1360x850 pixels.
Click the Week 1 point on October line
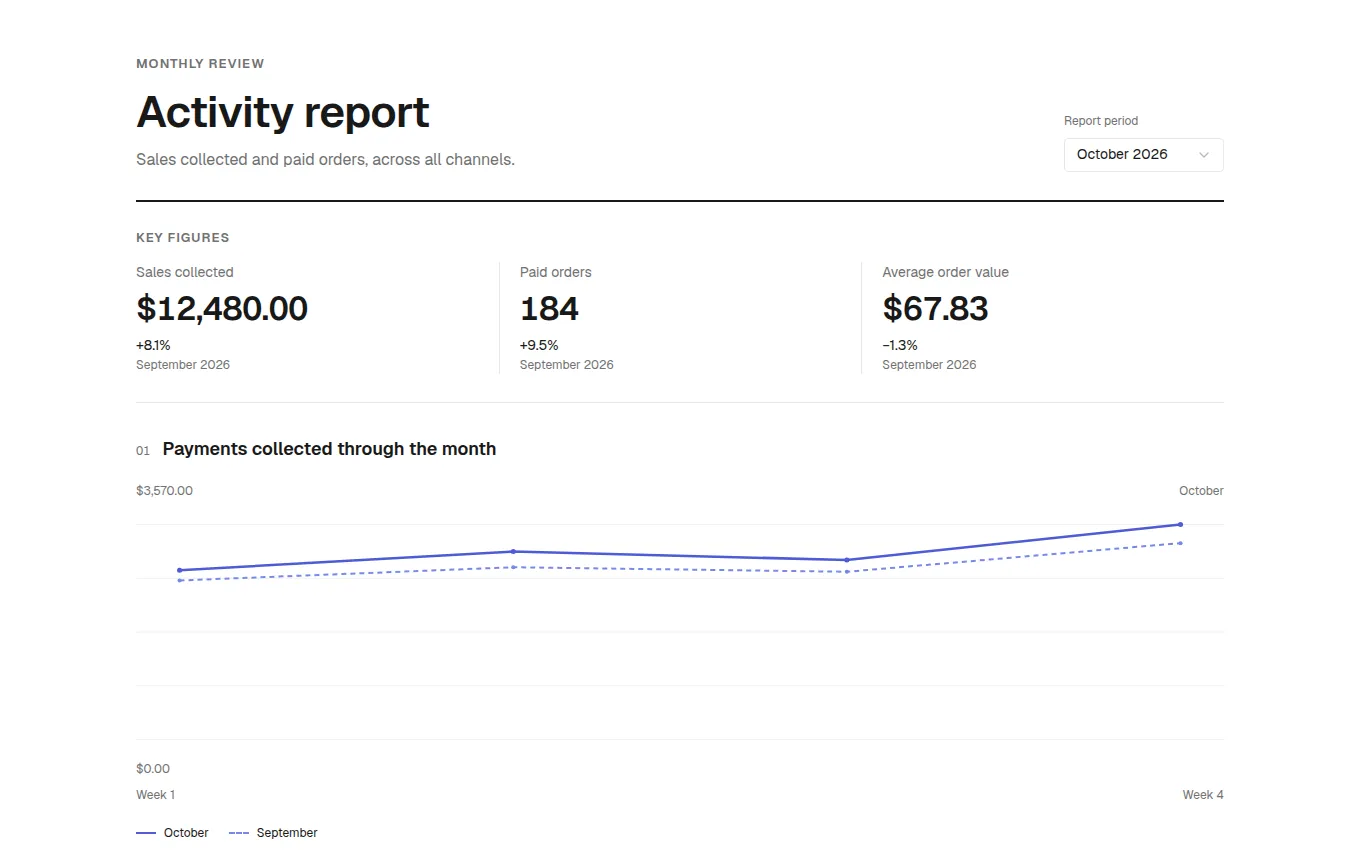click(x=179, y=570)
